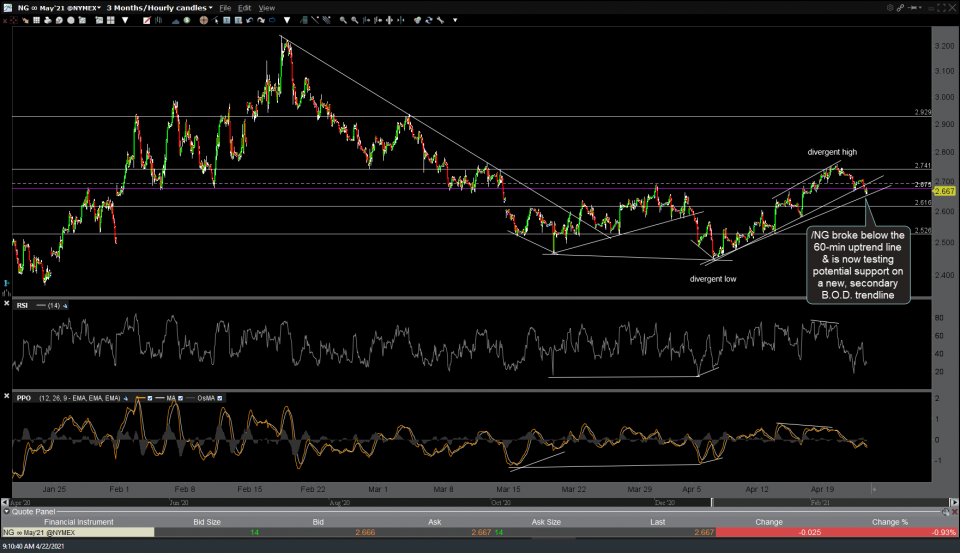Click the zoom in magnifier icon
Screen dimensions: 960x553
click(x=345, y=19)
